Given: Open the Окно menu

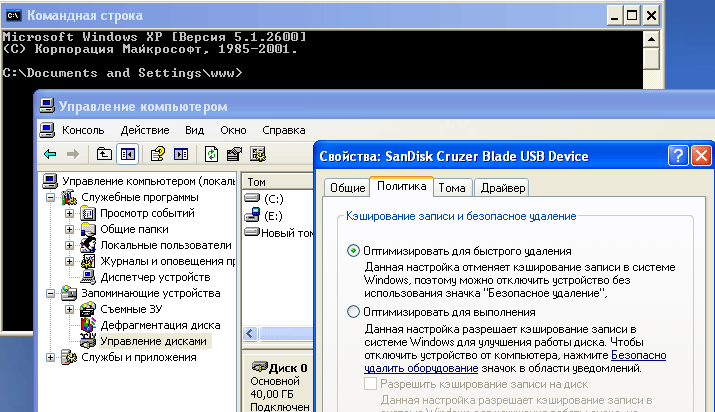Looking at the screenshot, I should [233, 130].
